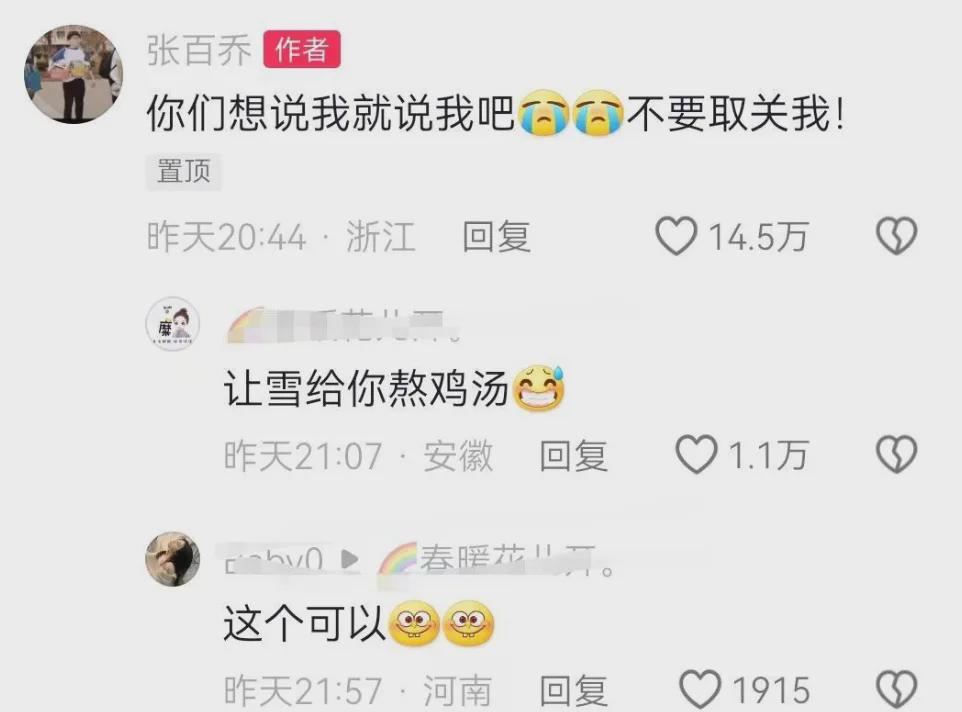
Task: Click the red 作者 badge
Action: tap(302, 50)
